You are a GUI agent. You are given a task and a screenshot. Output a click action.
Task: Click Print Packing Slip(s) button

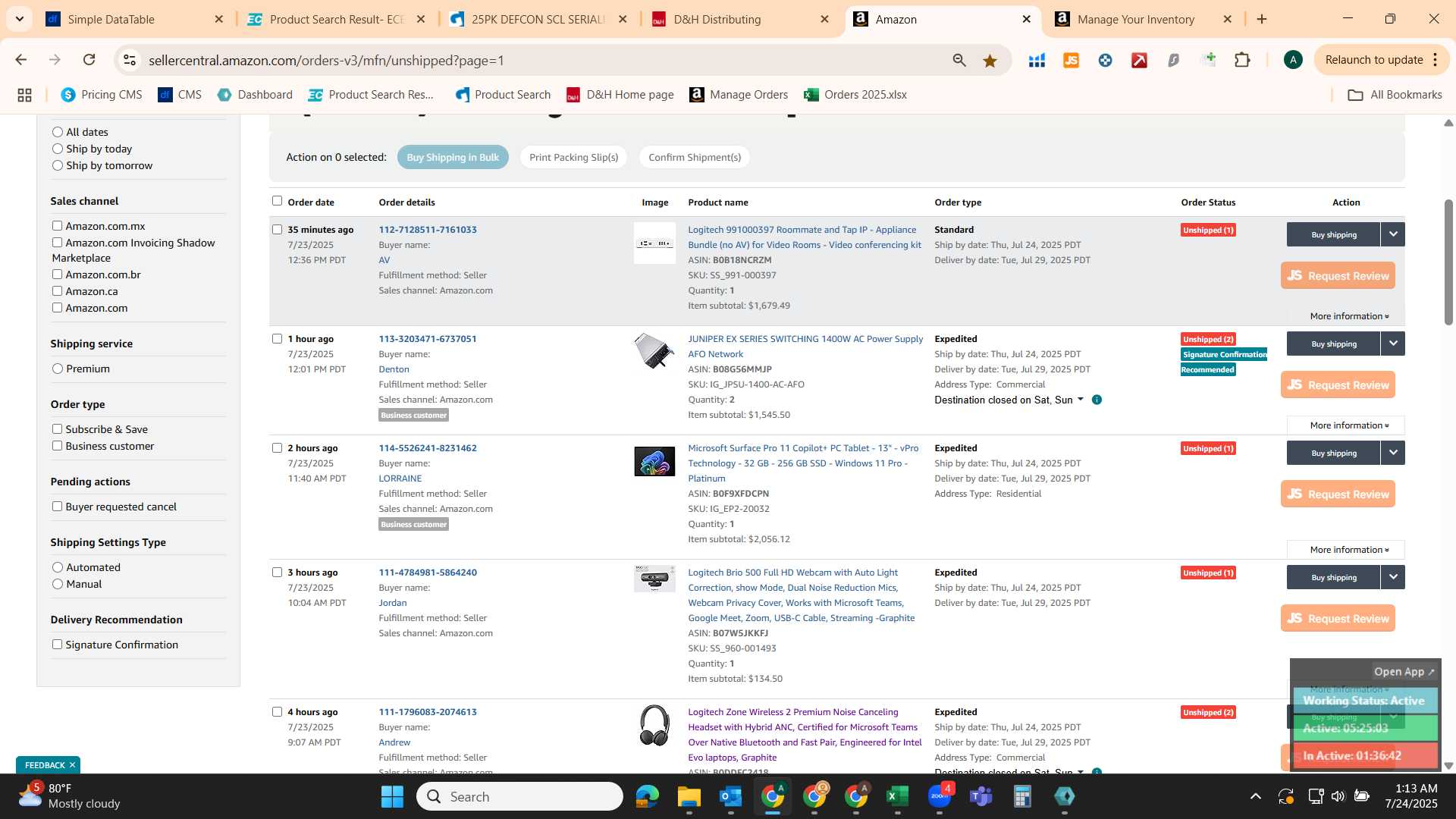tap(573, 157)
